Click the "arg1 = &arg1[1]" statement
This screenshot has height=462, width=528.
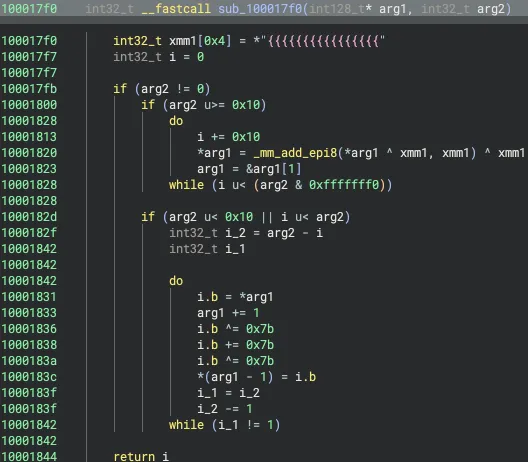point(249,169)
